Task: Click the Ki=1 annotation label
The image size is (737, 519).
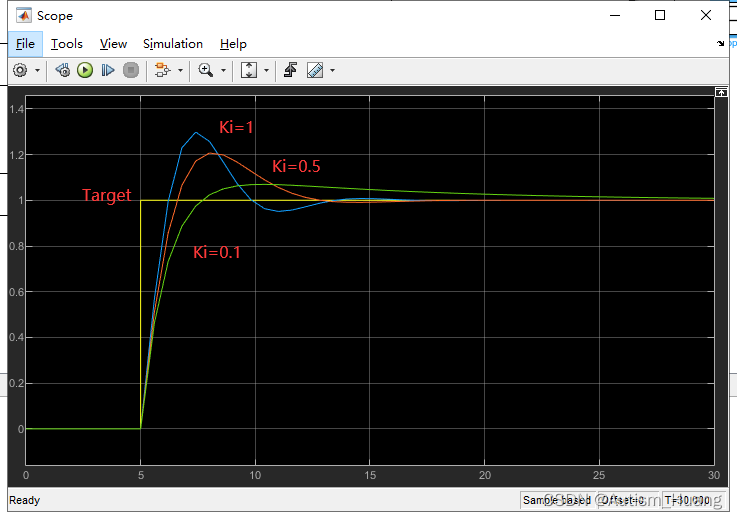Action: 236,127
